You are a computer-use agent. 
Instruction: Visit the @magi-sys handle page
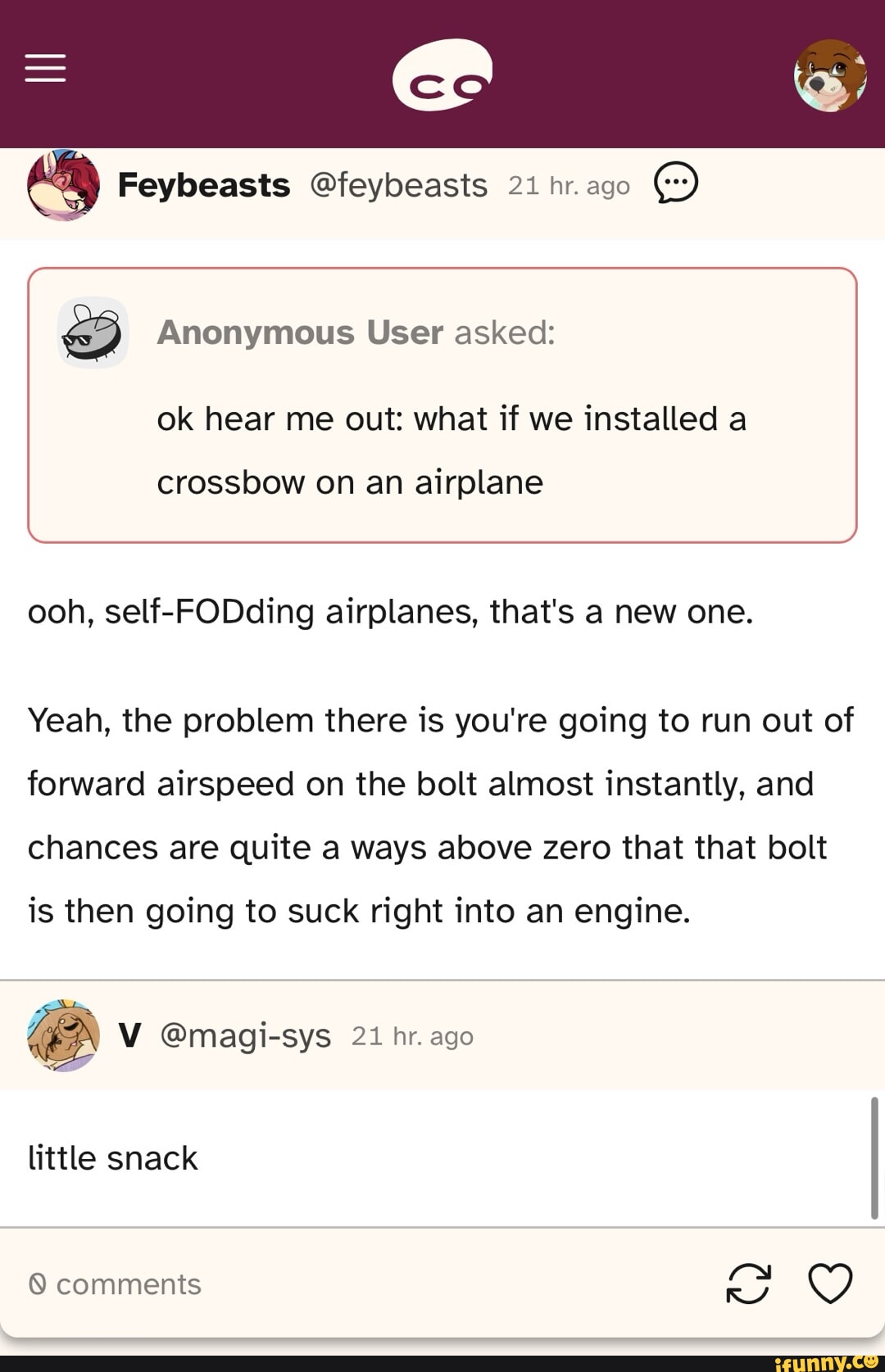[246, 1035]
